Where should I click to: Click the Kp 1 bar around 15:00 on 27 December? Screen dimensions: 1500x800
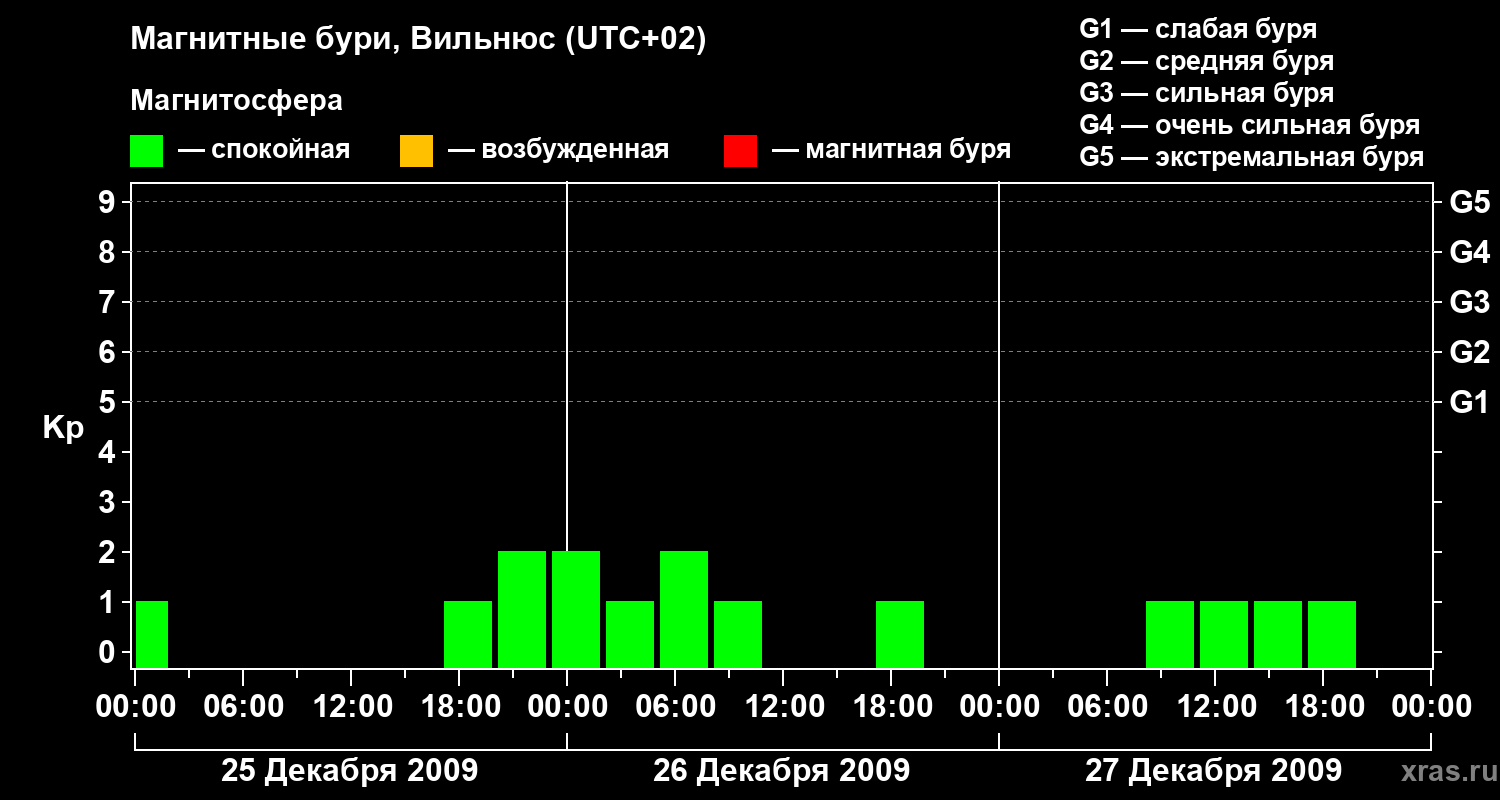[x=1278, y=634]
